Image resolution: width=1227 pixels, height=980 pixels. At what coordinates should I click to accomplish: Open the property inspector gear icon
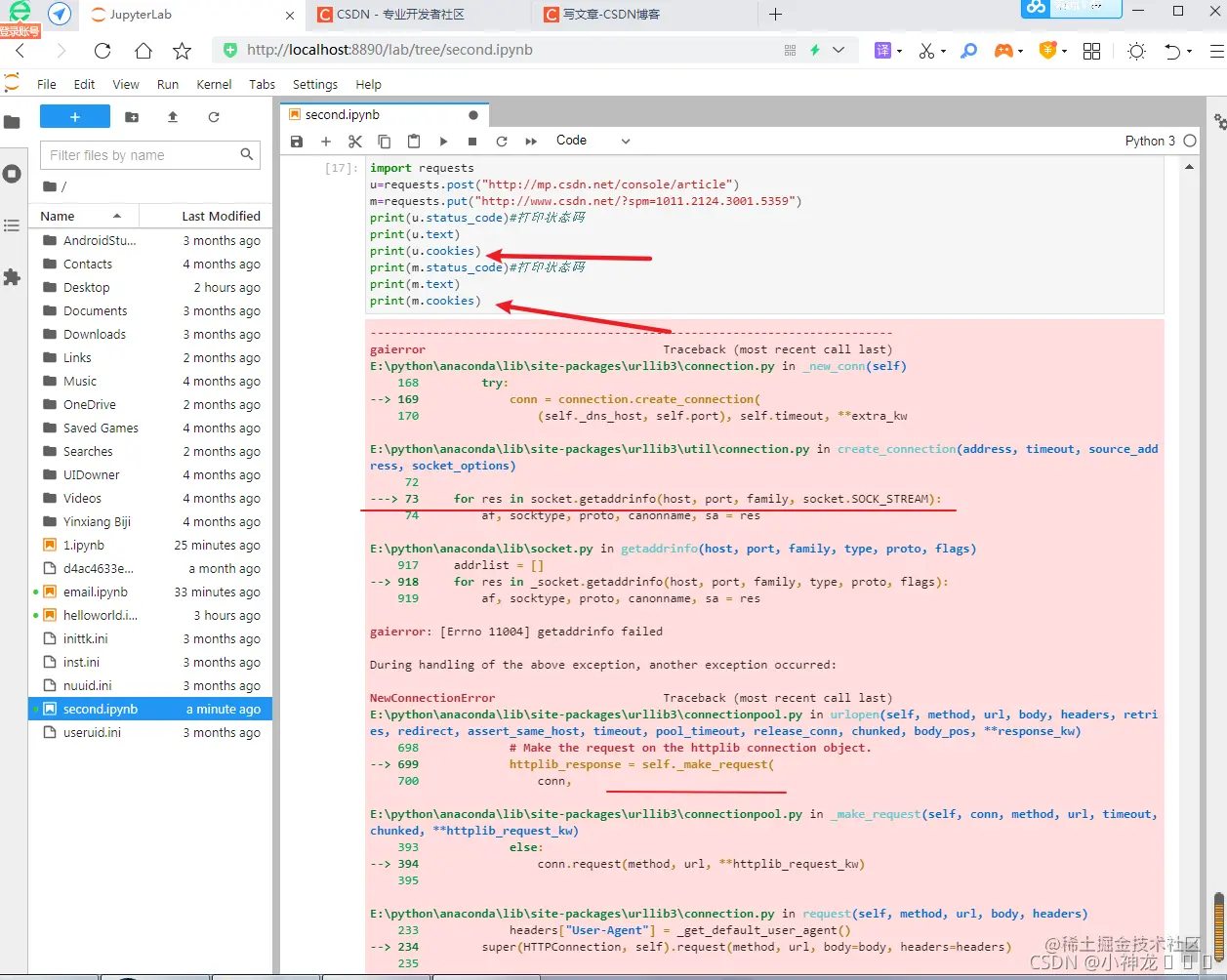(x=1220, y=122)
